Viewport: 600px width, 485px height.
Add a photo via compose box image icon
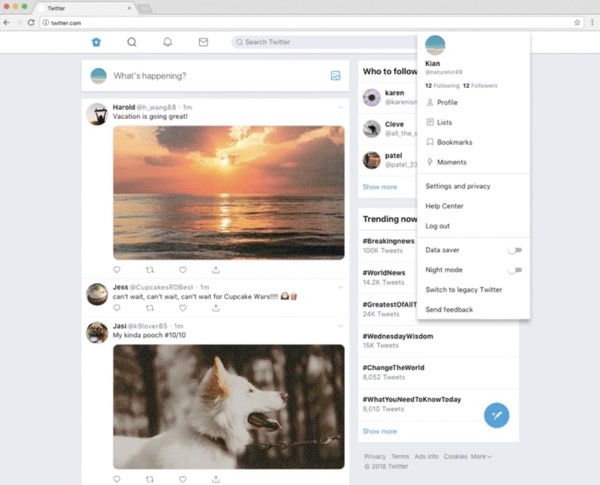click(x=336, y=76)
